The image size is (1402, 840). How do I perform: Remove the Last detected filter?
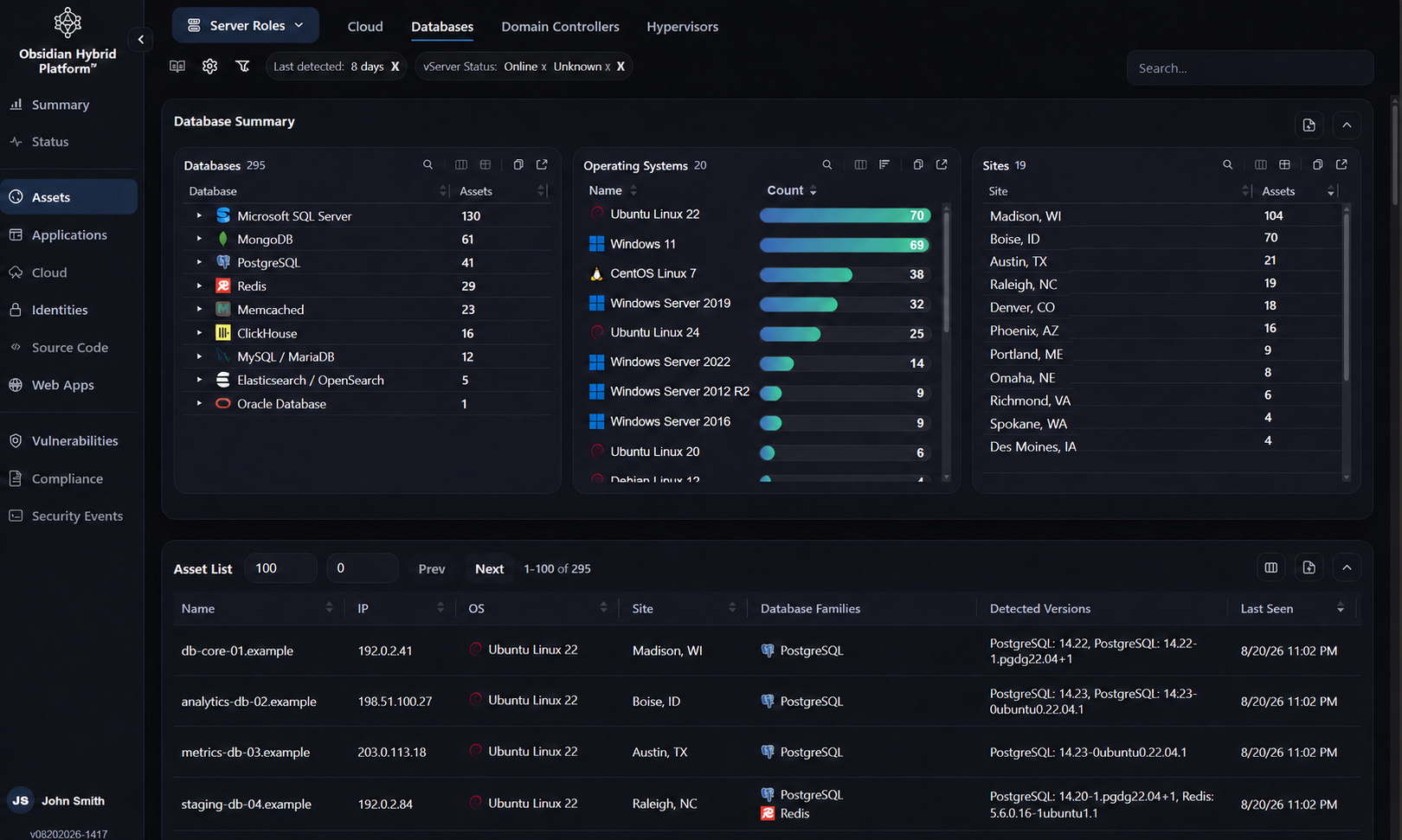[396, 67]
